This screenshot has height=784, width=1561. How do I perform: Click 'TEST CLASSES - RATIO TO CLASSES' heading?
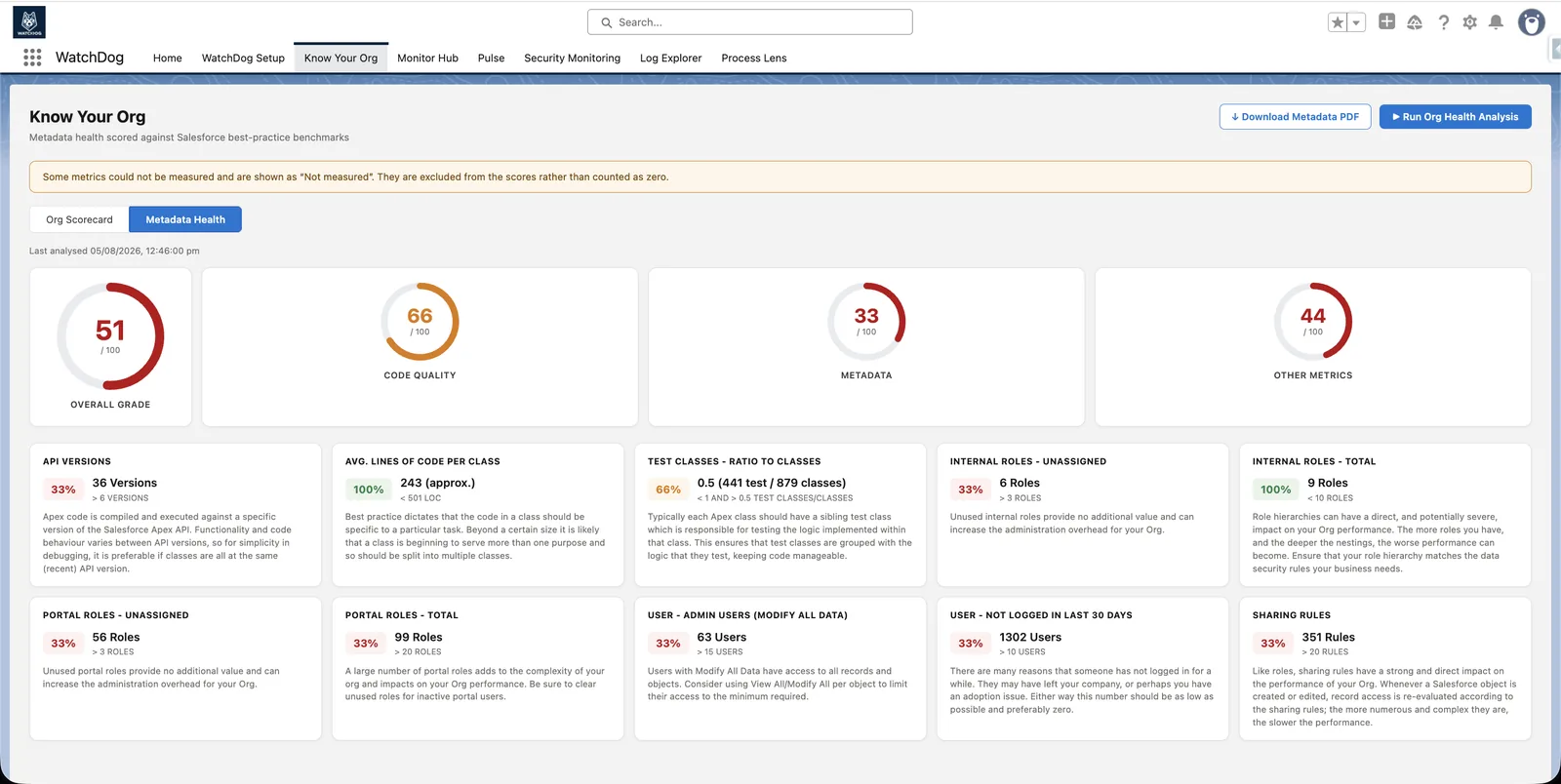point(735,461)
